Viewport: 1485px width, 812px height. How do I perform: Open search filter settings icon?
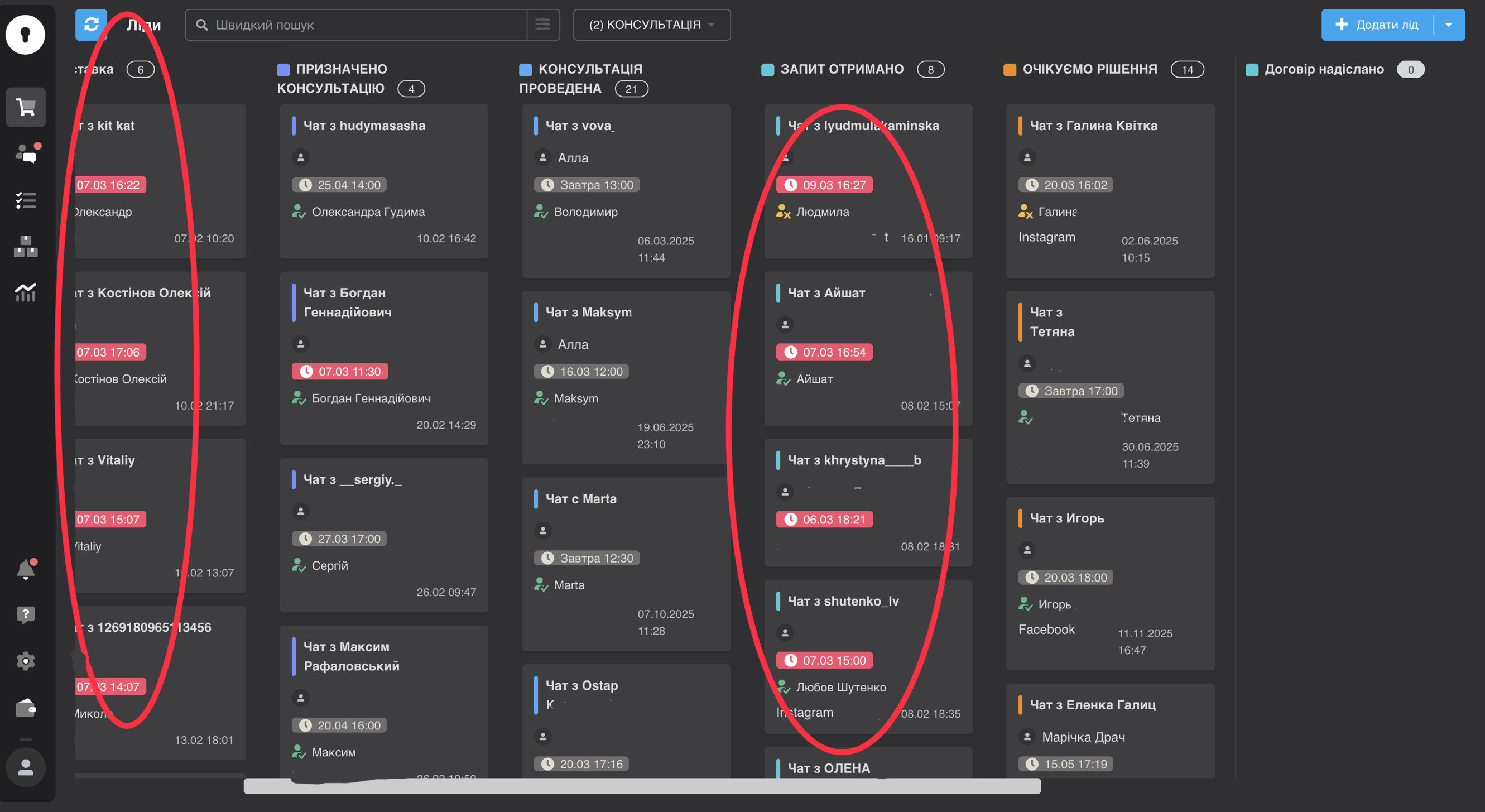pyautogui.click(x=542, y=25)
